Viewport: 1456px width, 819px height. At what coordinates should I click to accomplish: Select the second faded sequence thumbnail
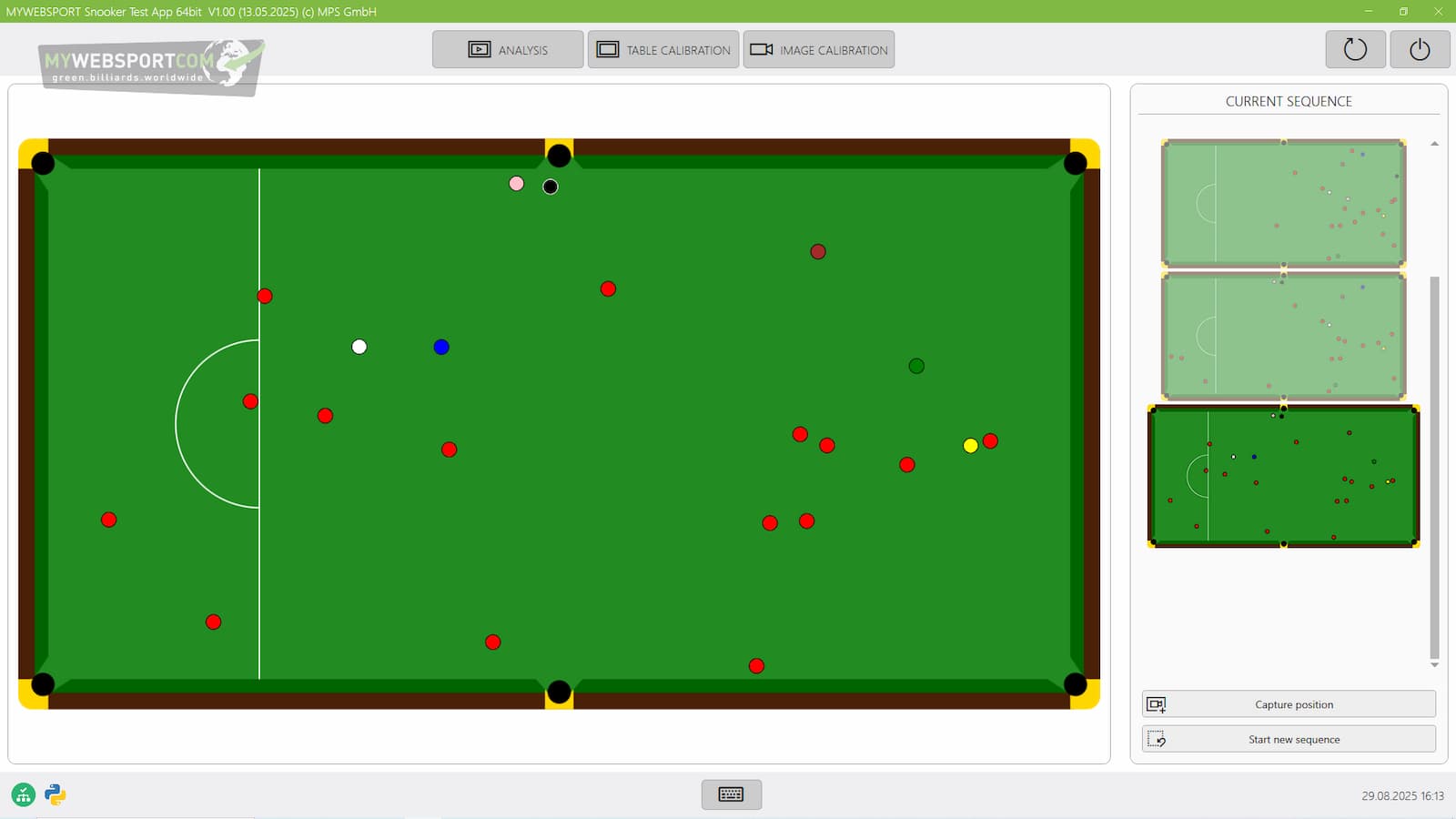(x=1283, y=337)
